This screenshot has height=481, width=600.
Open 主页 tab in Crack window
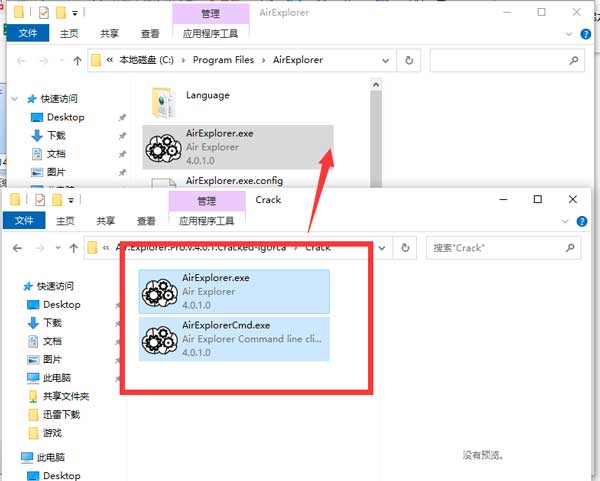(65, 221)
